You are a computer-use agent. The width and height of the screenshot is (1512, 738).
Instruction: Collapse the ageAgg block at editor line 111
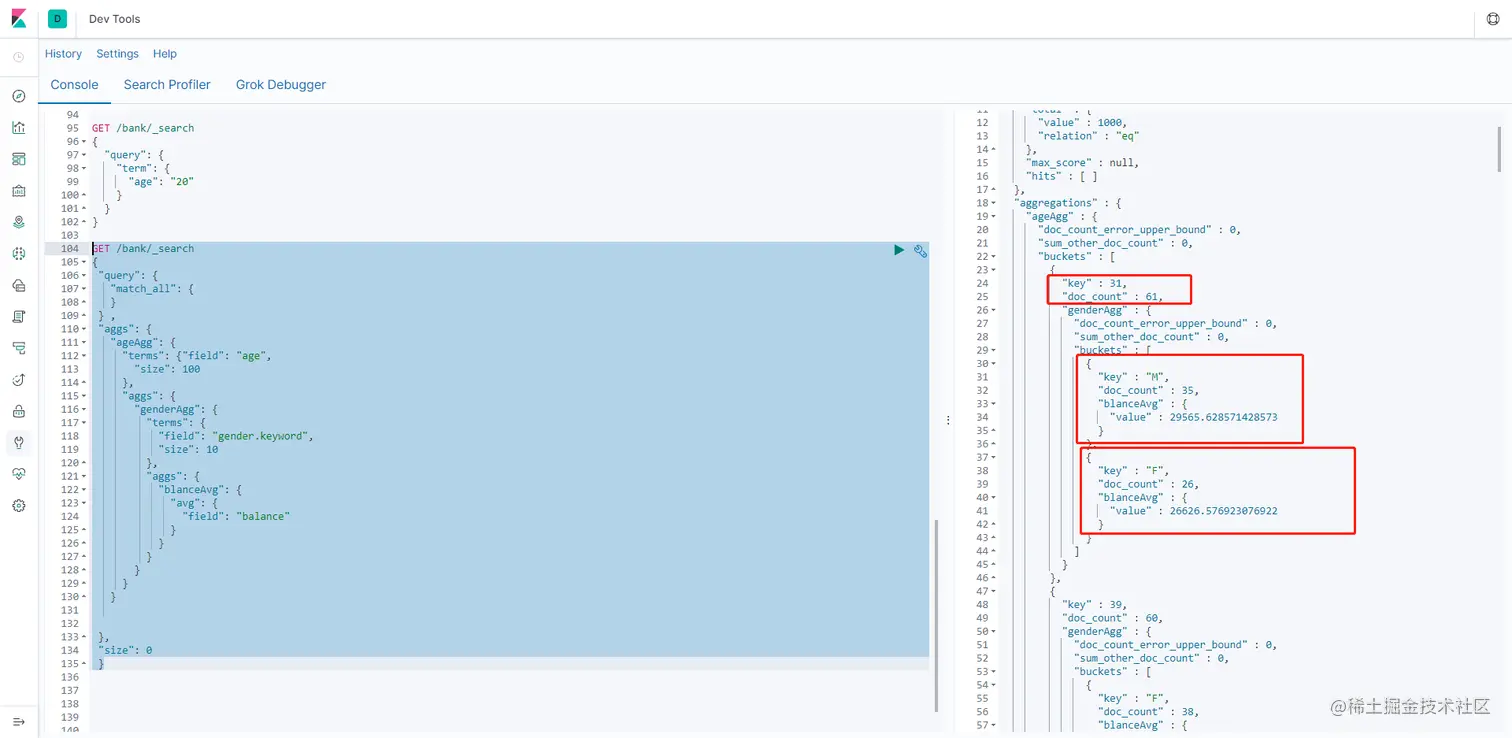(84, 342)
